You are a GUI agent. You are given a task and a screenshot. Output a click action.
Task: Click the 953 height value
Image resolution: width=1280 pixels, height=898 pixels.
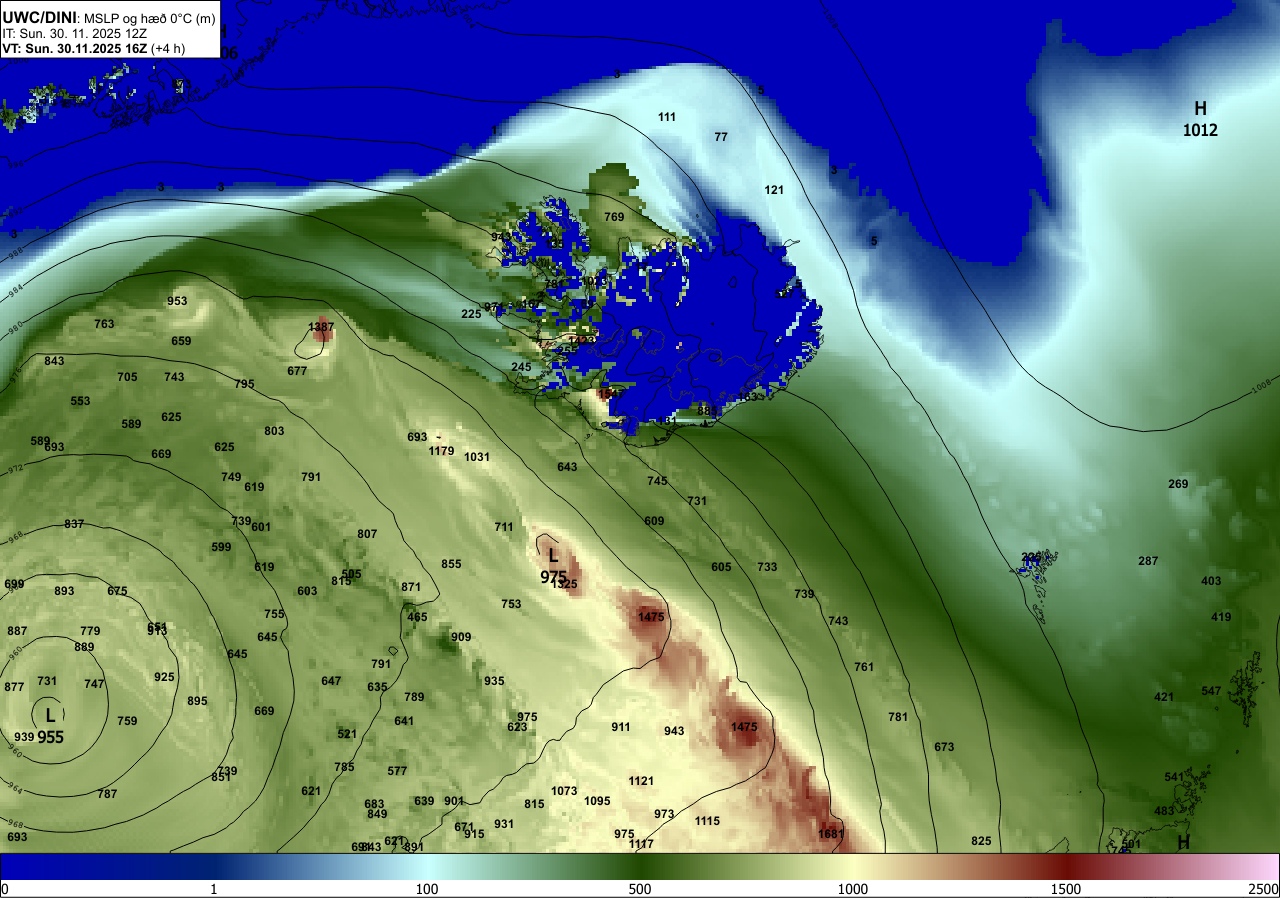[x=177, y=301]
